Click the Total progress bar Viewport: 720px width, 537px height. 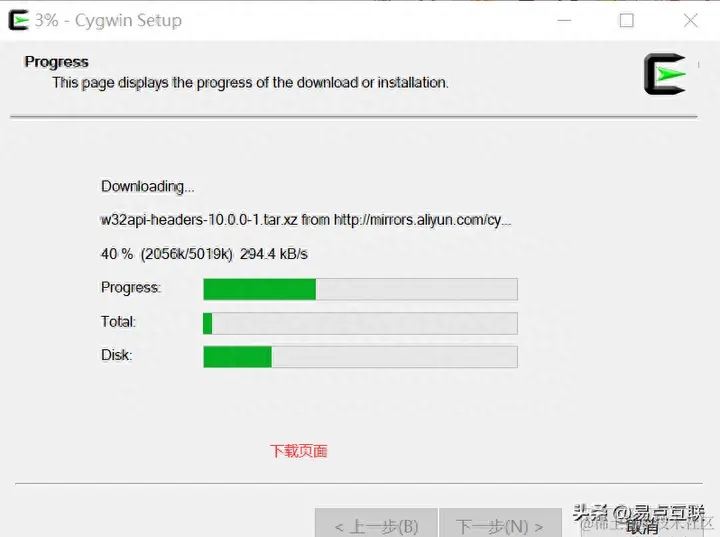pyautogui.click(x=360, y=323)
